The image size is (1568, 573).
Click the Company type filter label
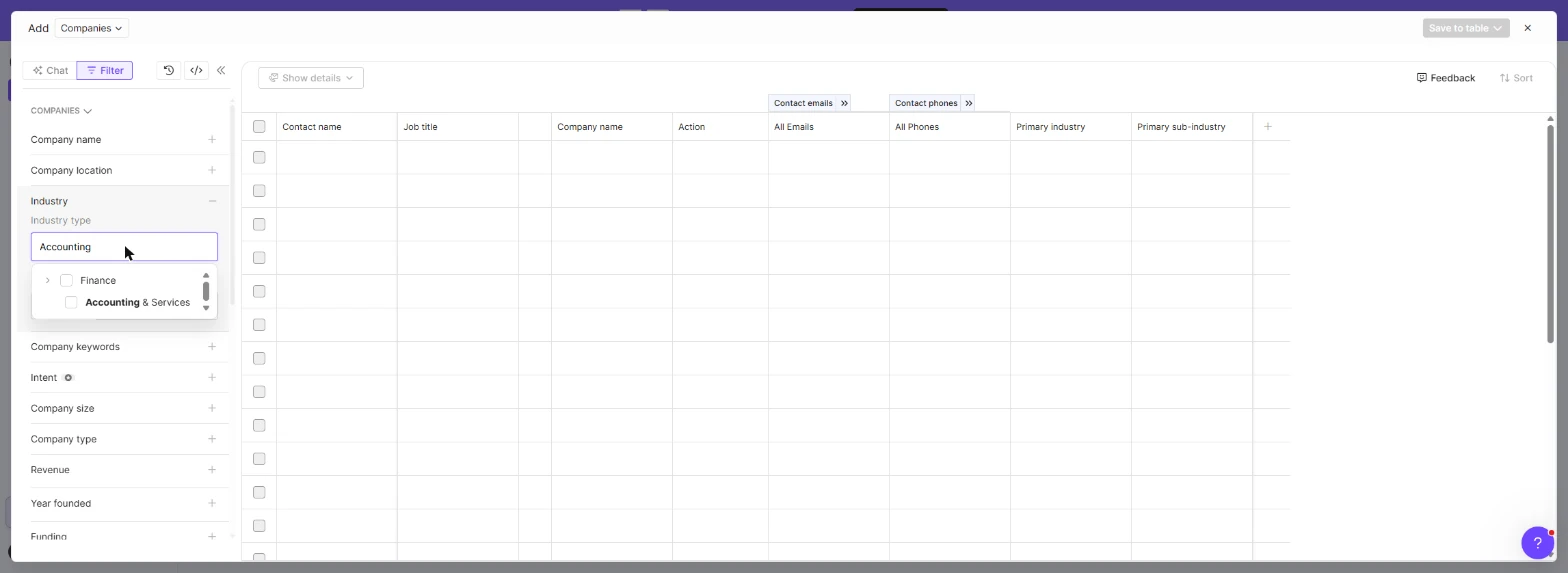tap(64, 439)
